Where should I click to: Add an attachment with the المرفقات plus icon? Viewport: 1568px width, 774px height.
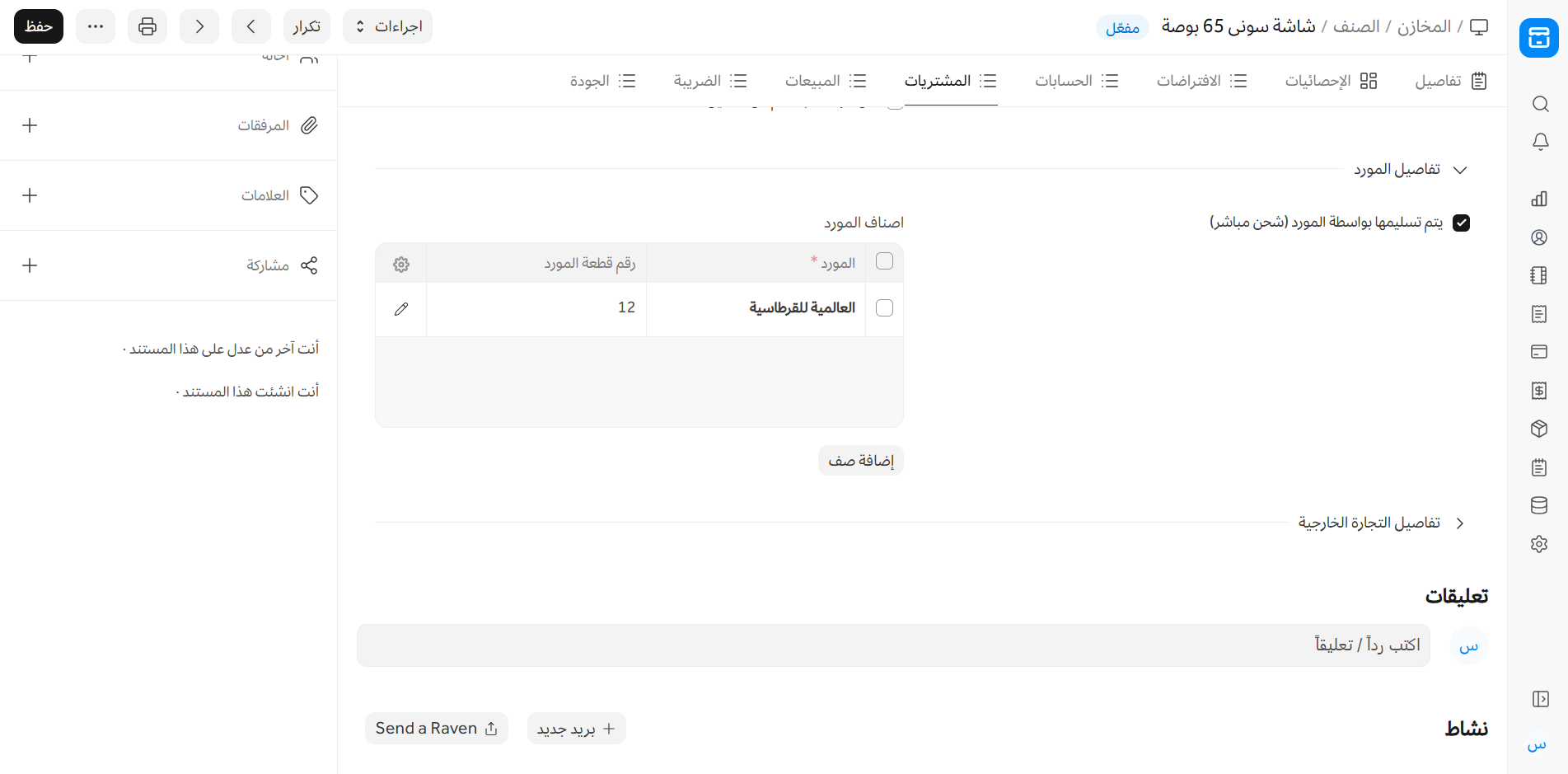(30, 125)
